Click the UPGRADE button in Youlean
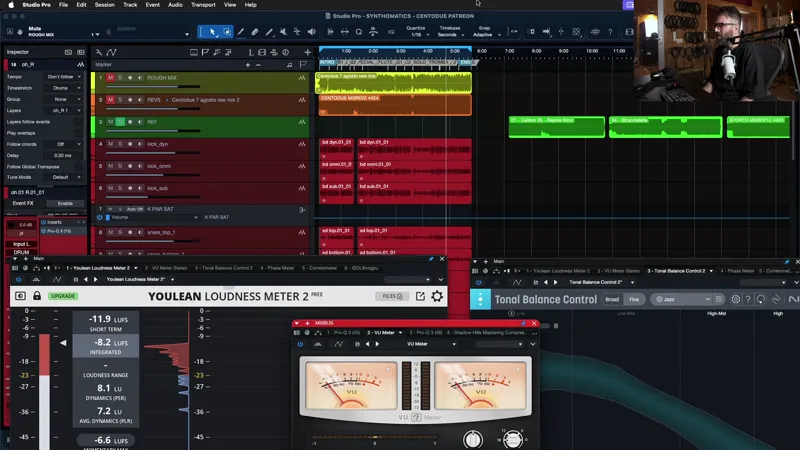 point(63,296)
